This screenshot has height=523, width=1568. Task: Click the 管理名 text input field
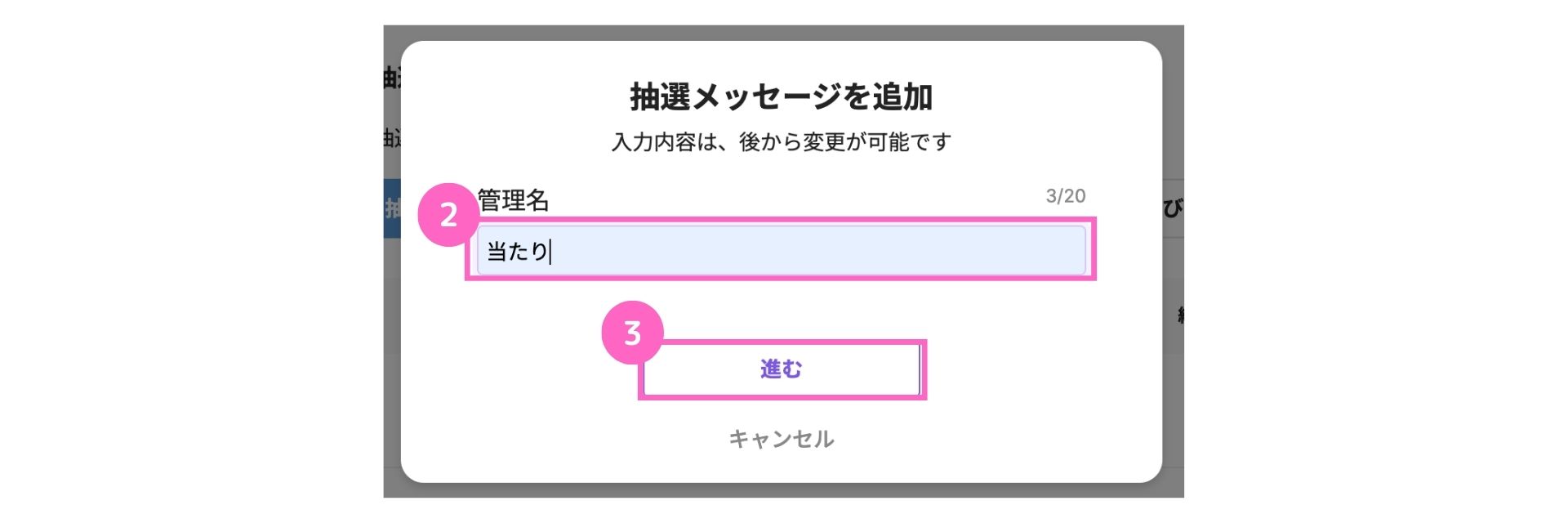(781, 250)
